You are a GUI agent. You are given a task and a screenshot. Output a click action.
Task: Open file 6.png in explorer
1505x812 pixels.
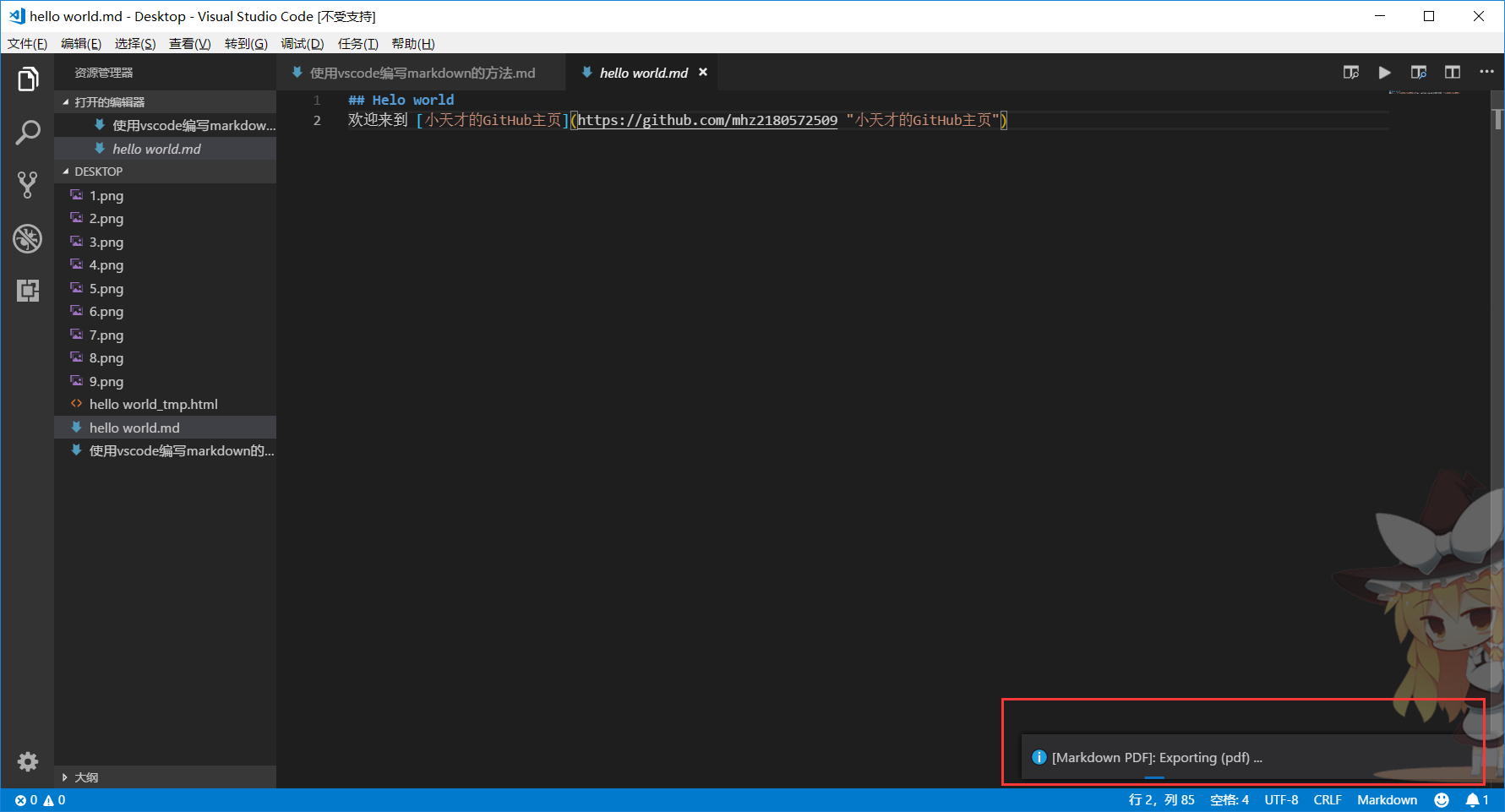point(166,311)
